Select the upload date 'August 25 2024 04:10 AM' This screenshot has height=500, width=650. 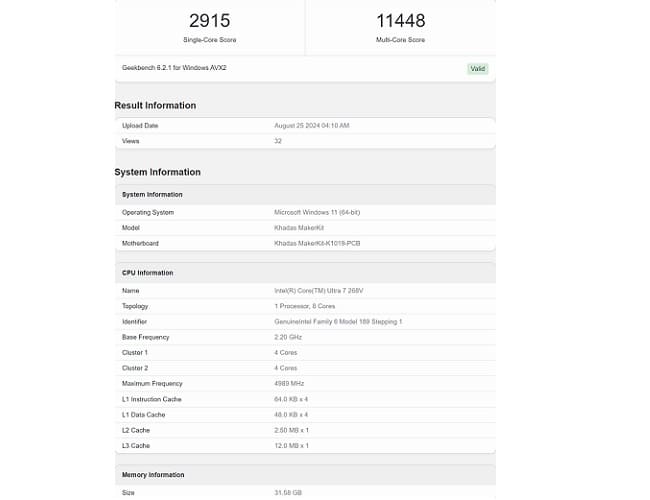(x=312, y=126)
